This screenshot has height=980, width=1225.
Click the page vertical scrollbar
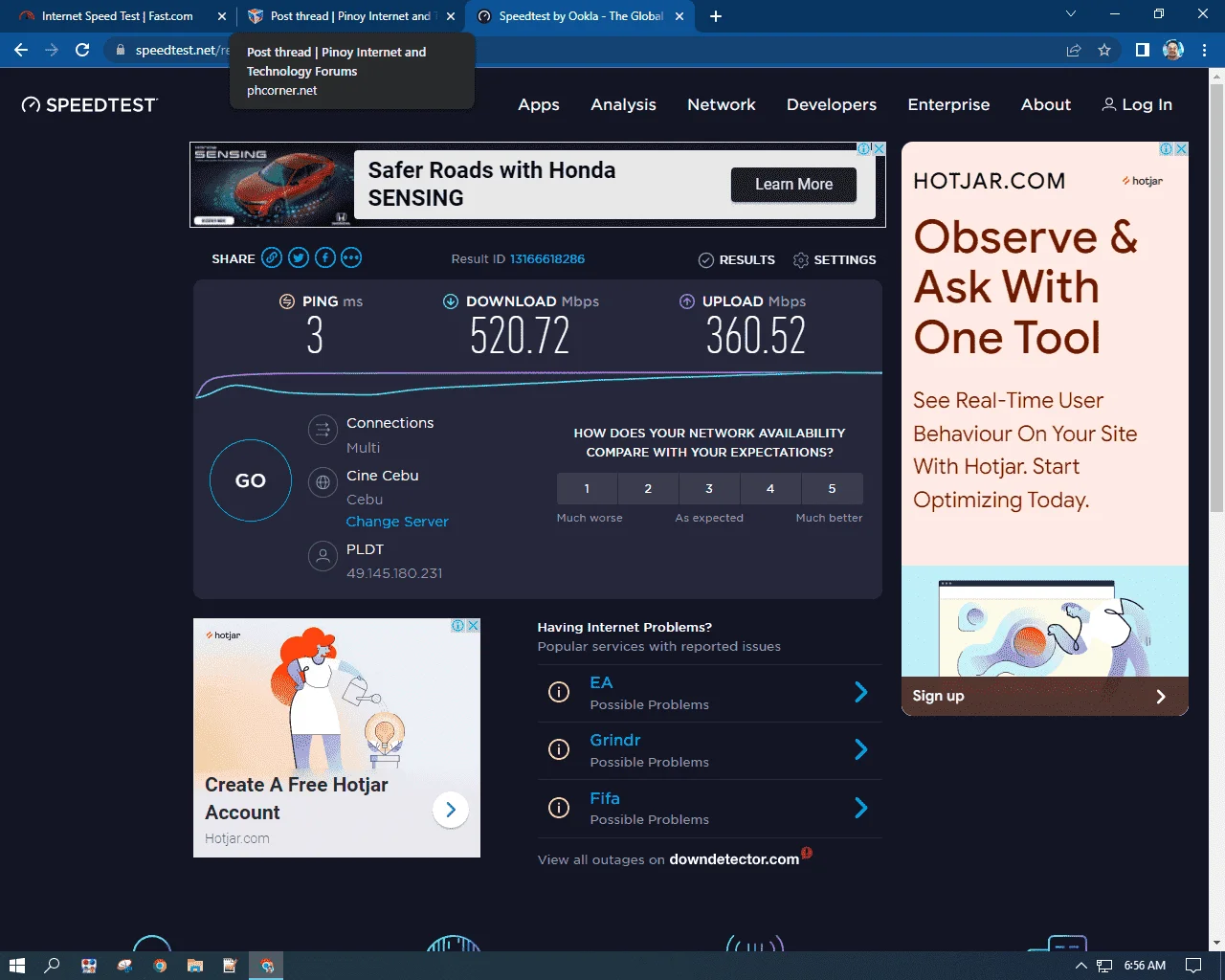coord(1217,297)
